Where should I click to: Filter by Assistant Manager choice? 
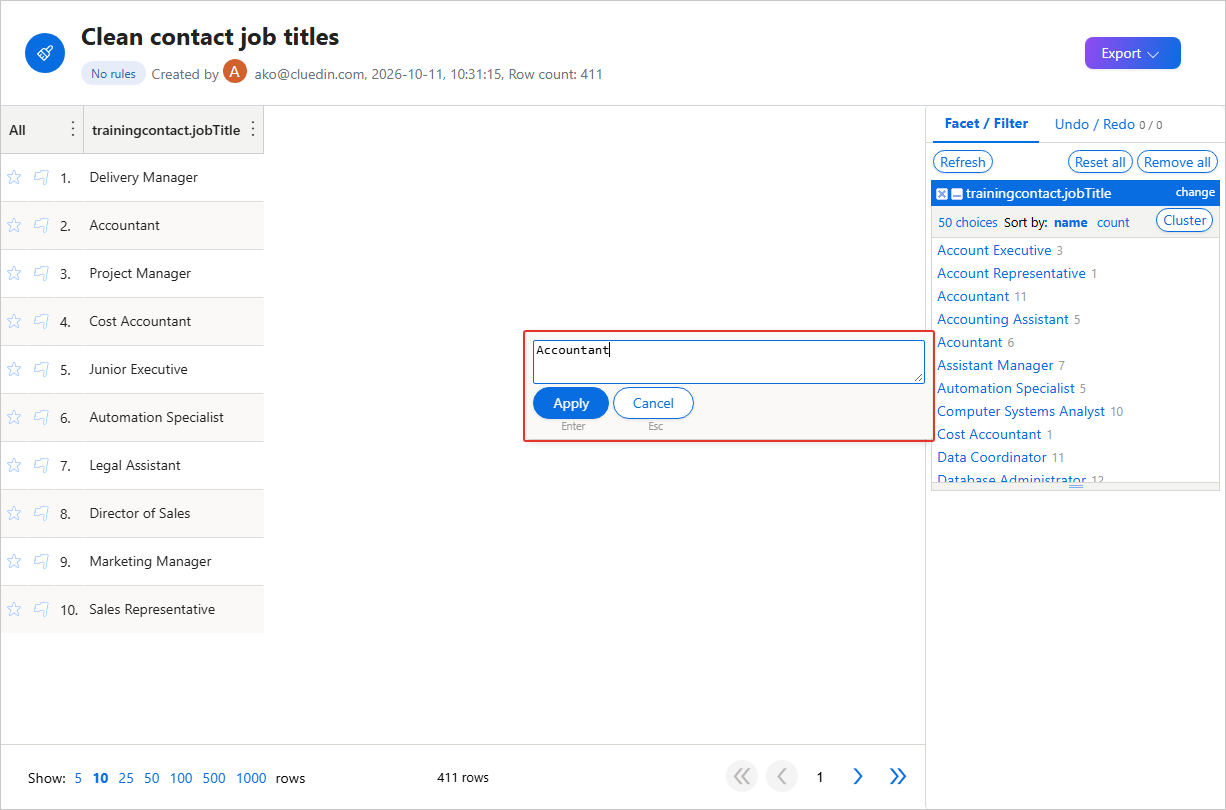click(x=995, y=365)
